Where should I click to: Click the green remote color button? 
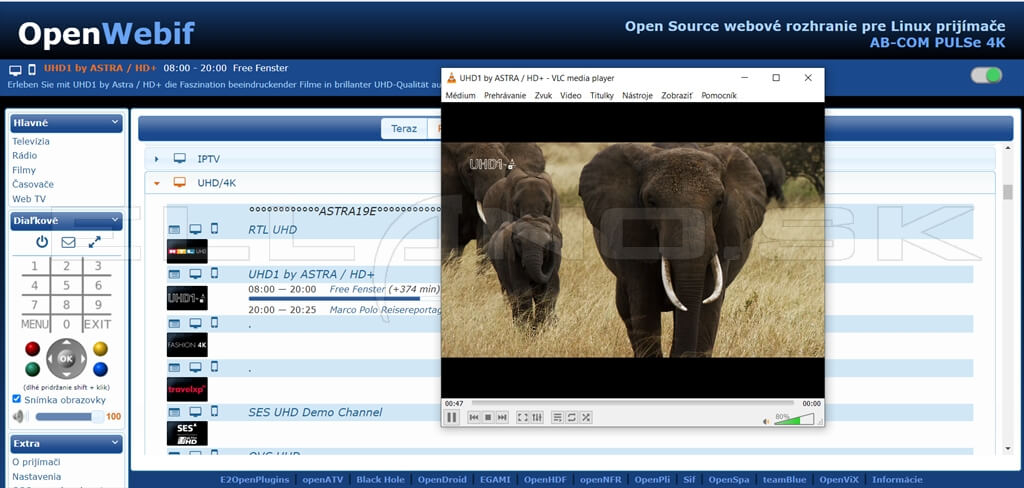[x=33, y=369]
